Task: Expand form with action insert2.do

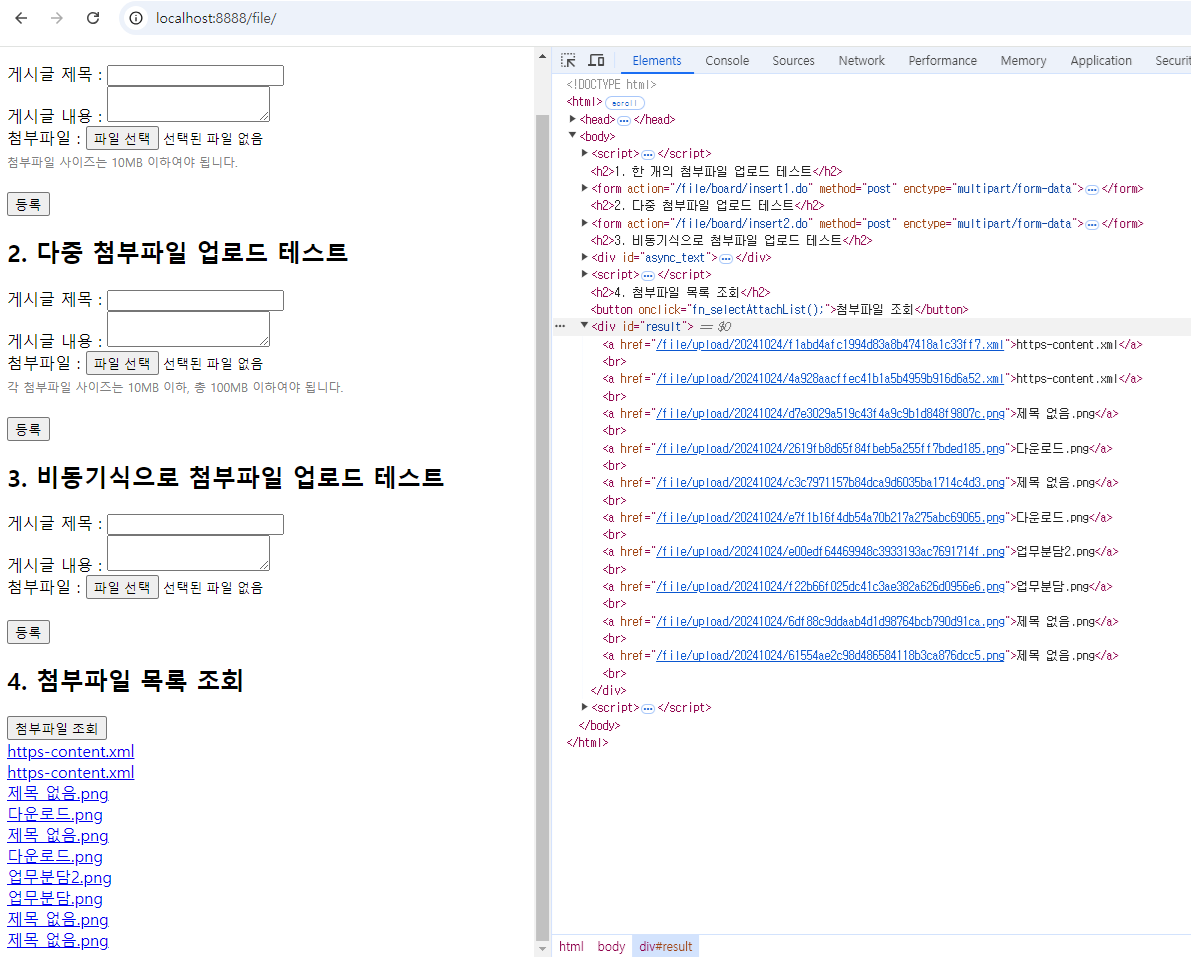Action: click(584, 223)
